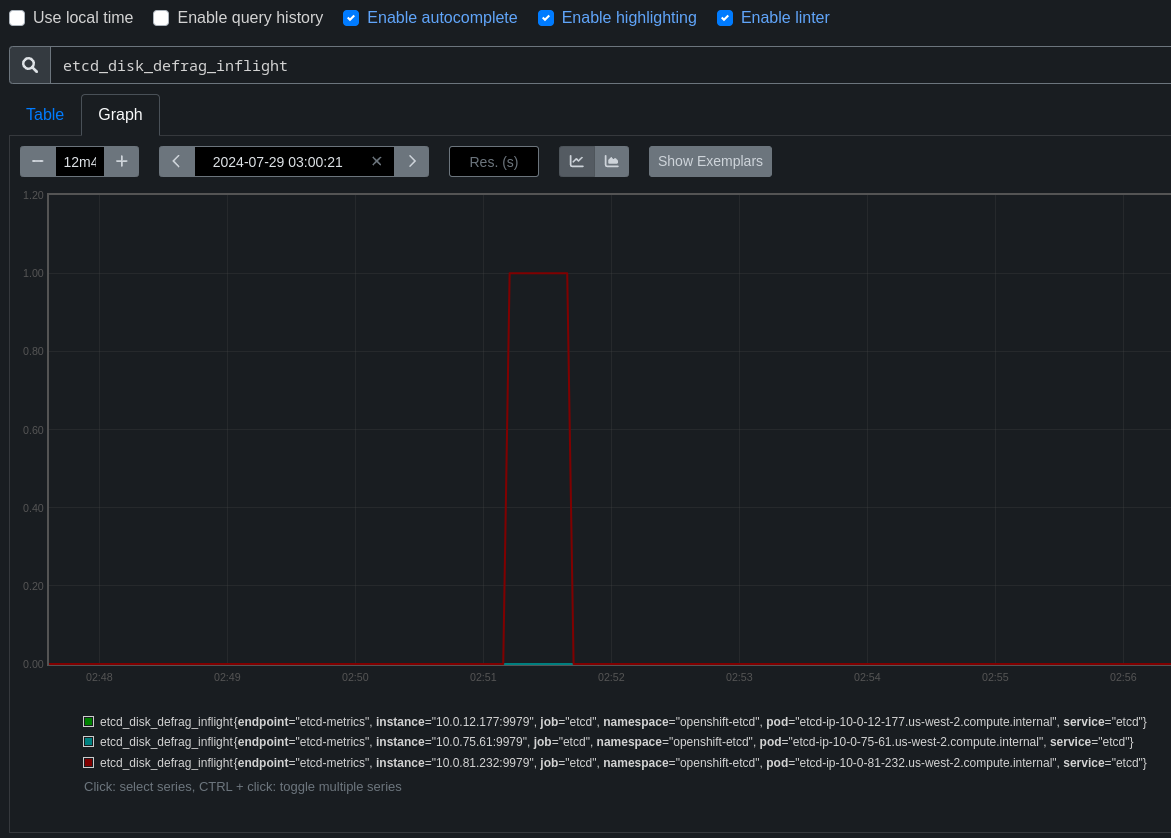Click the 1.00 y-axis label

point(34,273)
